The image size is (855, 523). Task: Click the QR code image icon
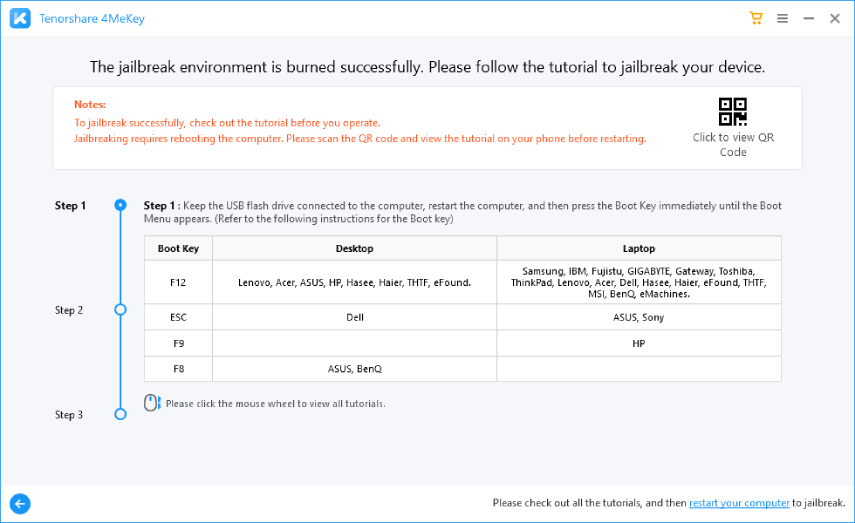[733, 112]
